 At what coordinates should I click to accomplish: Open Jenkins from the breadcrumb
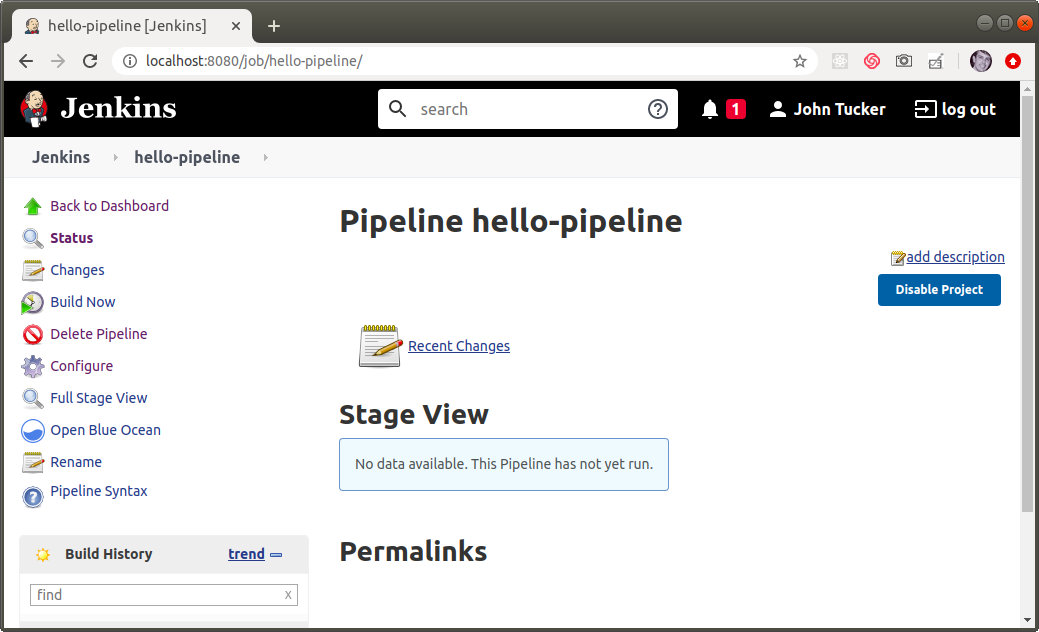[x=61, y=157]
